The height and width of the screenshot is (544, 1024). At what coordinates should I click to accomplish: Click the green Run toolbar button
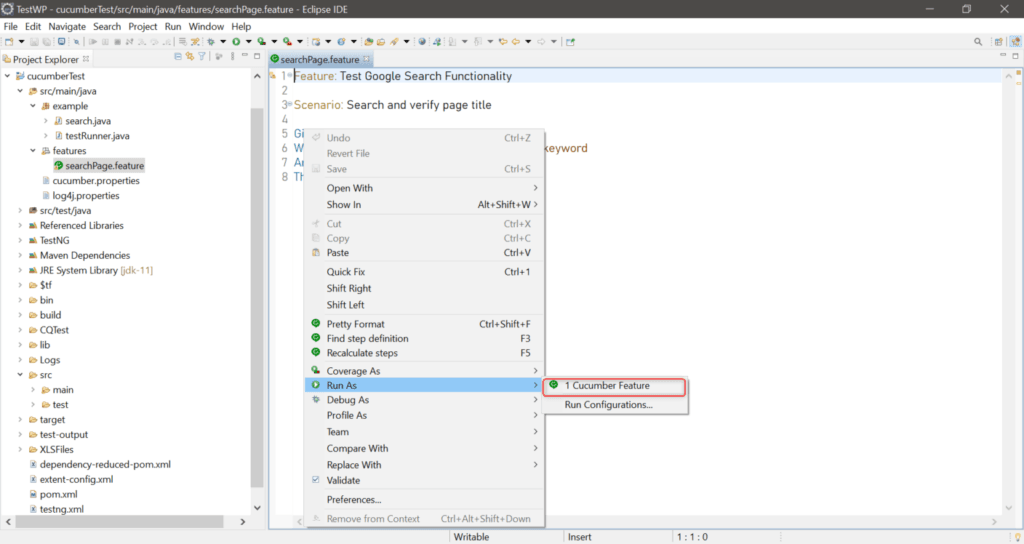coord(236,42)
